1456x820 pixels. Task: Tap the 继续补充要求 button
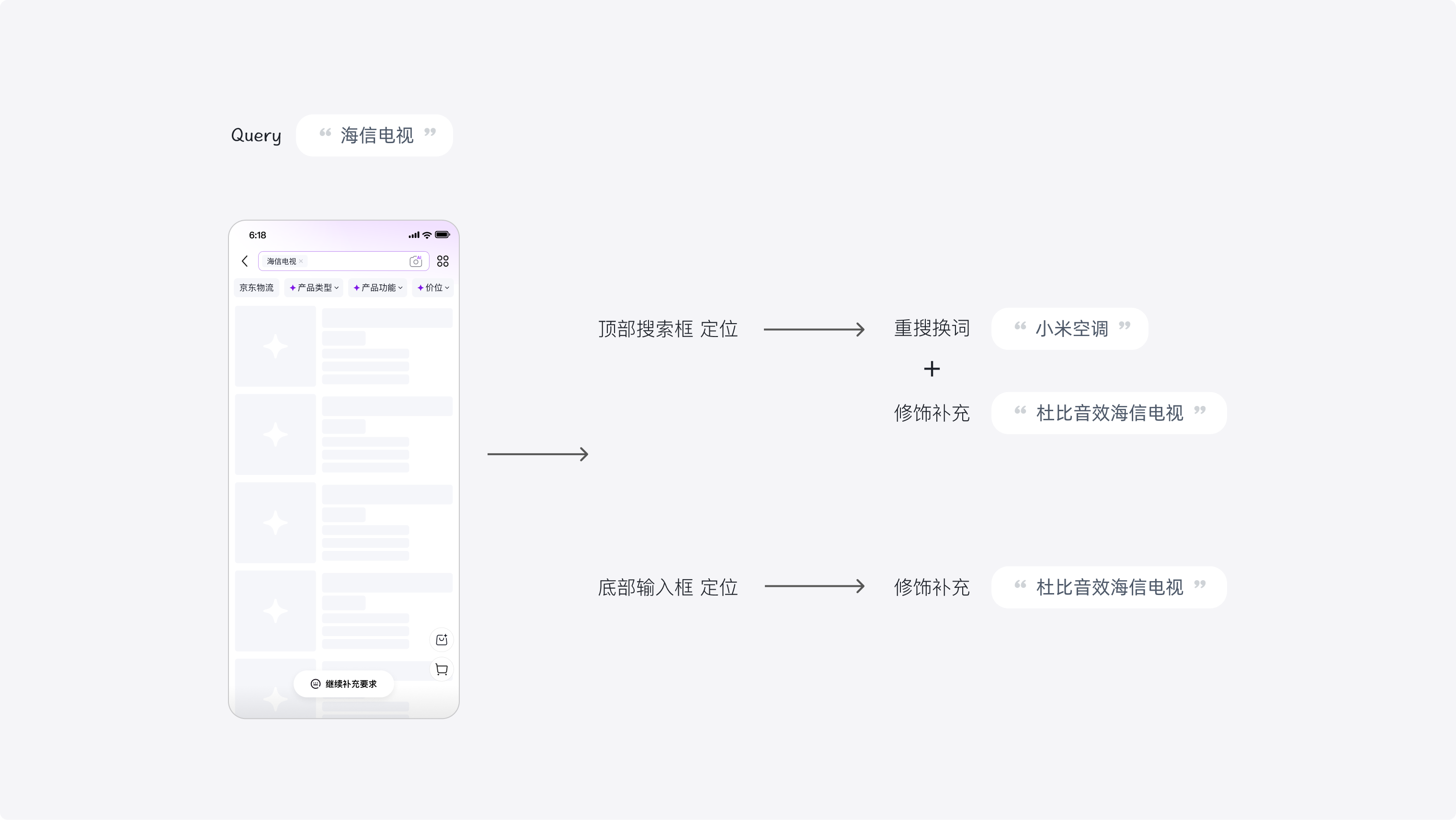[344, 684]
